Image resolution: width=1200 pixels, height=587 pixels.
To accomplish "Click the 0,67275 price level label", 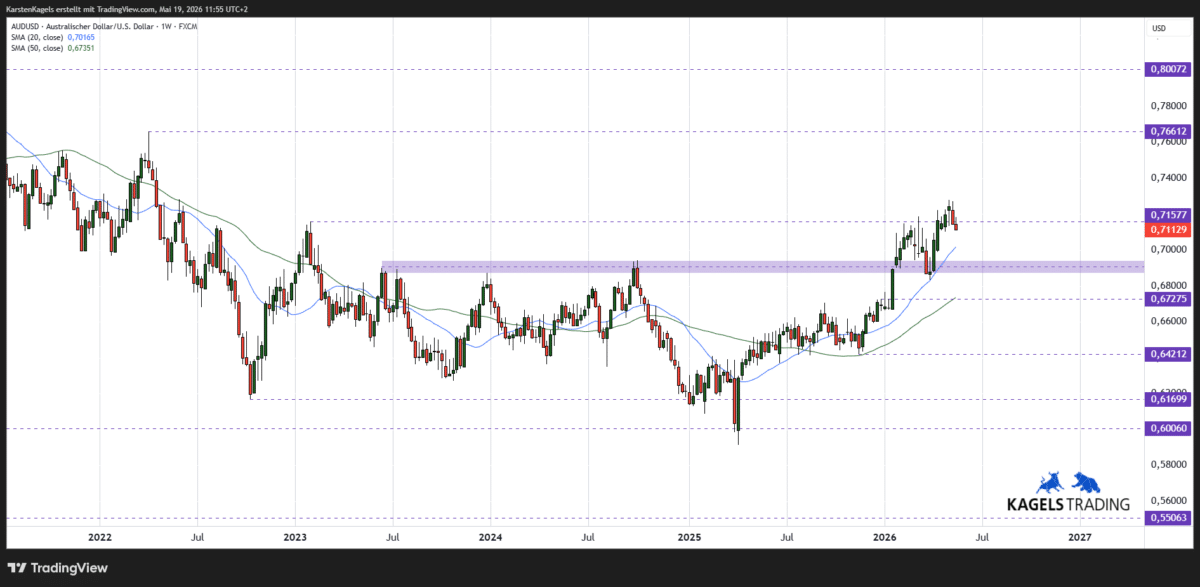I will [x=1168, y=298].
